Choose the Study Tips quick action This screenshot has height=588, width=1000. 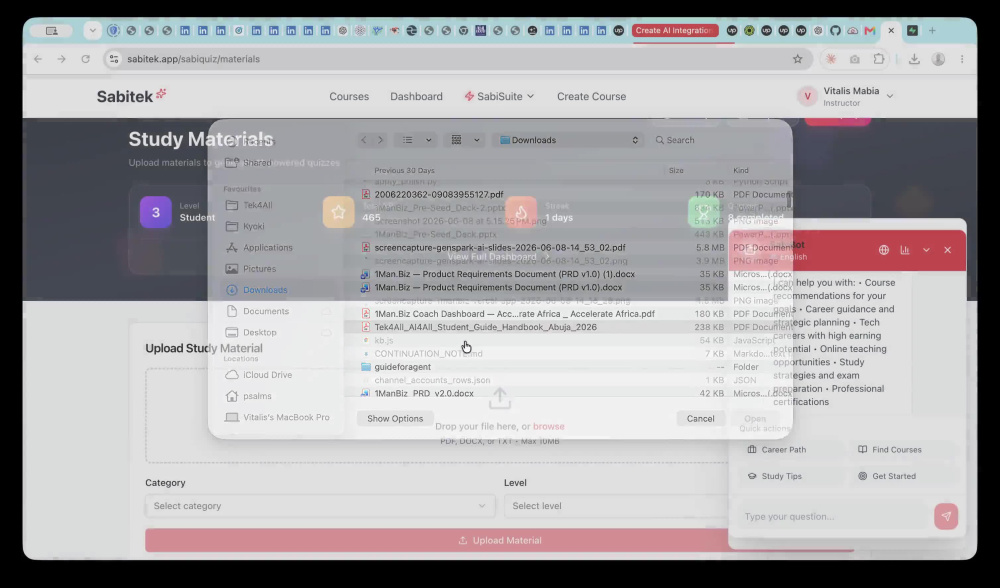tap(791, 476)
